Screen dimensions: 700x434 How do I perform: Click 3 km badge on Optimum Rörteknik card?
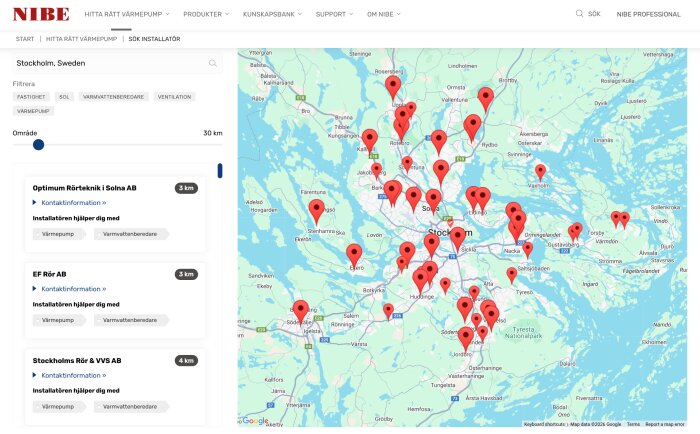186,188
